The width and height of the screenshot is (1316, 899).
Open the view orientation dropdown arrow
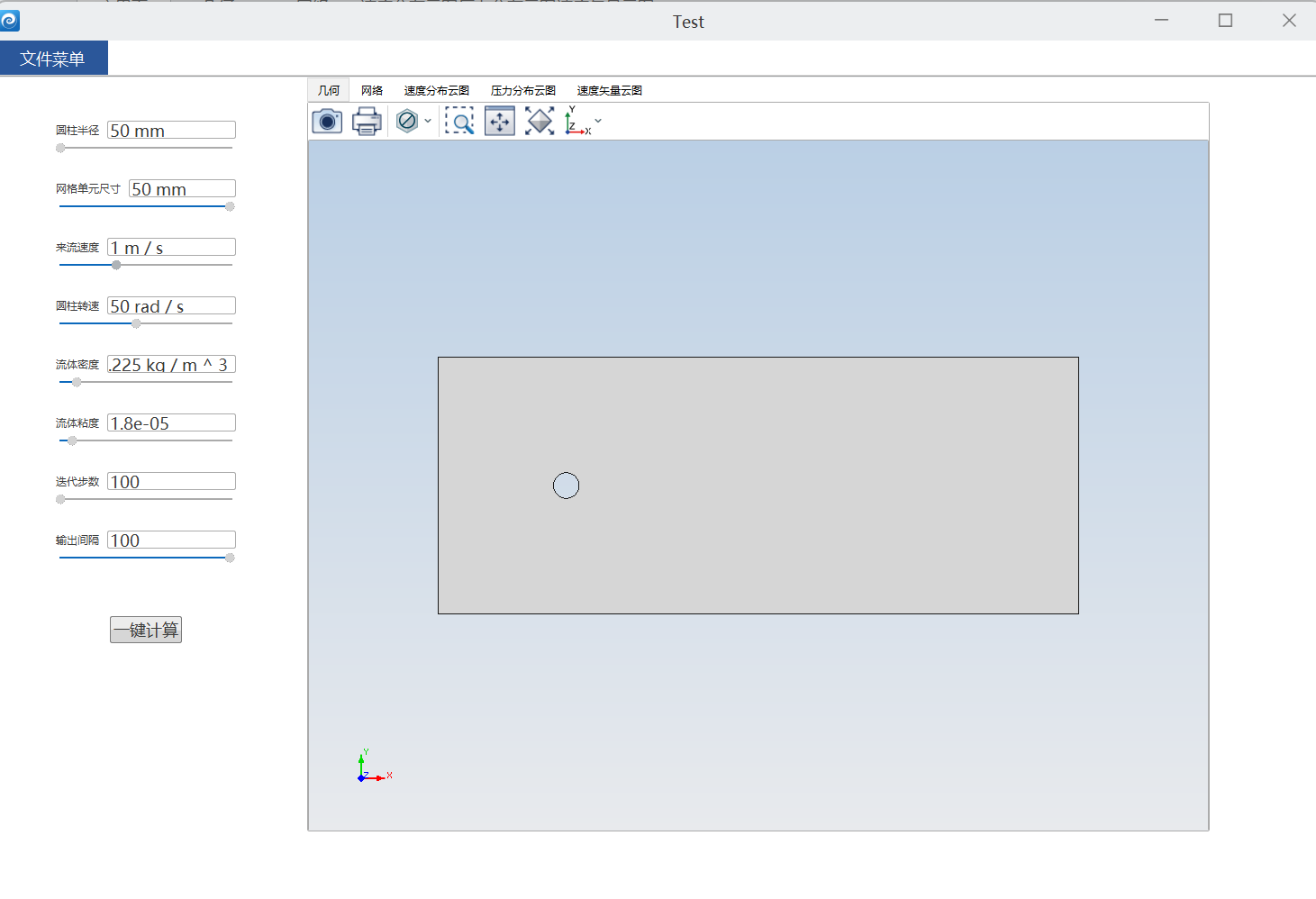click(x=598, y=121)
